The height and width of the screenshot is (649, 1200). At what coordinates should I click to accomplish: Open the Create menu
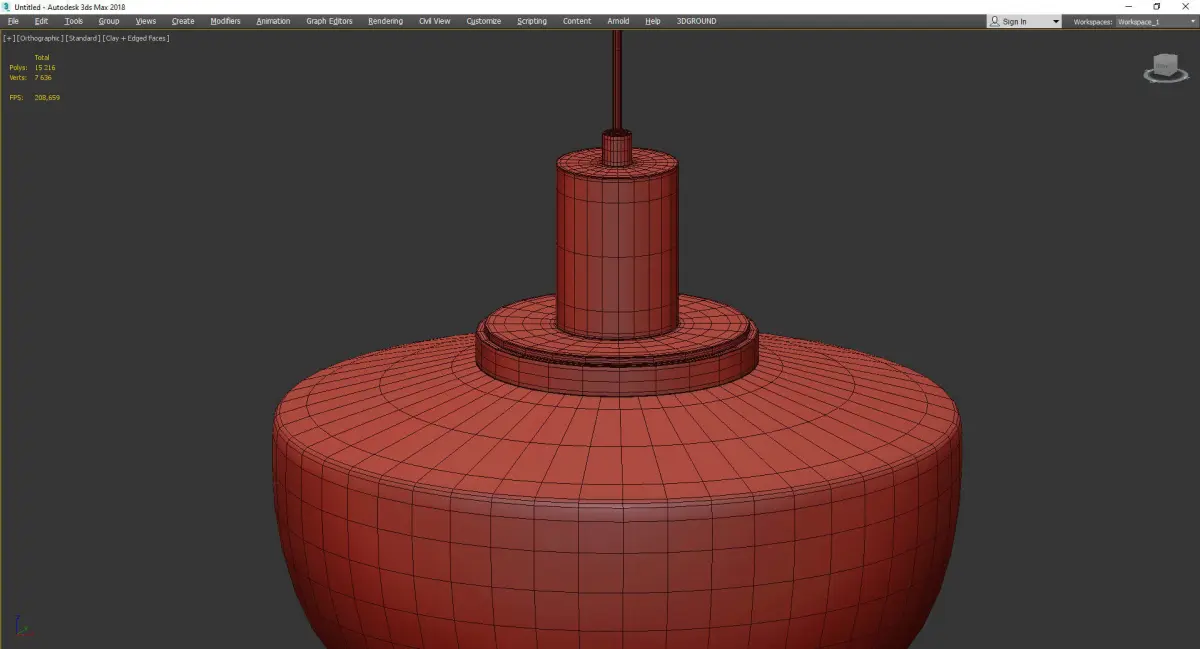(183, 21)
